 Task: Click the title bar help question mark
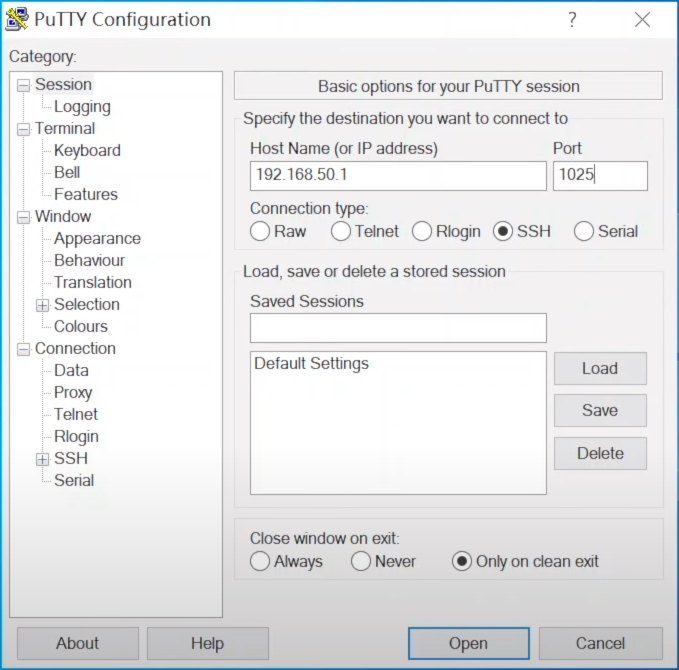[572, 20]
